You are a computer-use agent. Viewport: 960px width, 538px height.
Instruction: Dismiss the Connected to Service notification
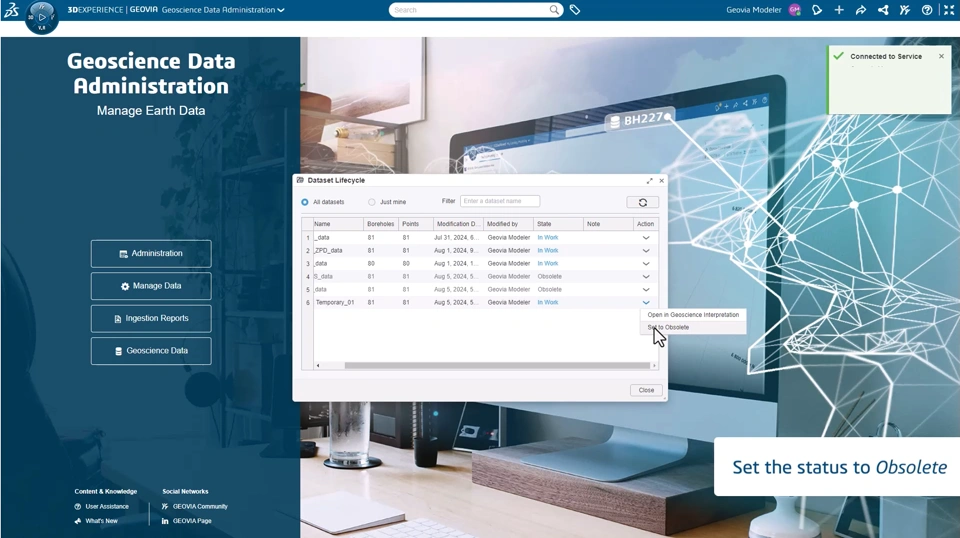click(x=942, y=56)
